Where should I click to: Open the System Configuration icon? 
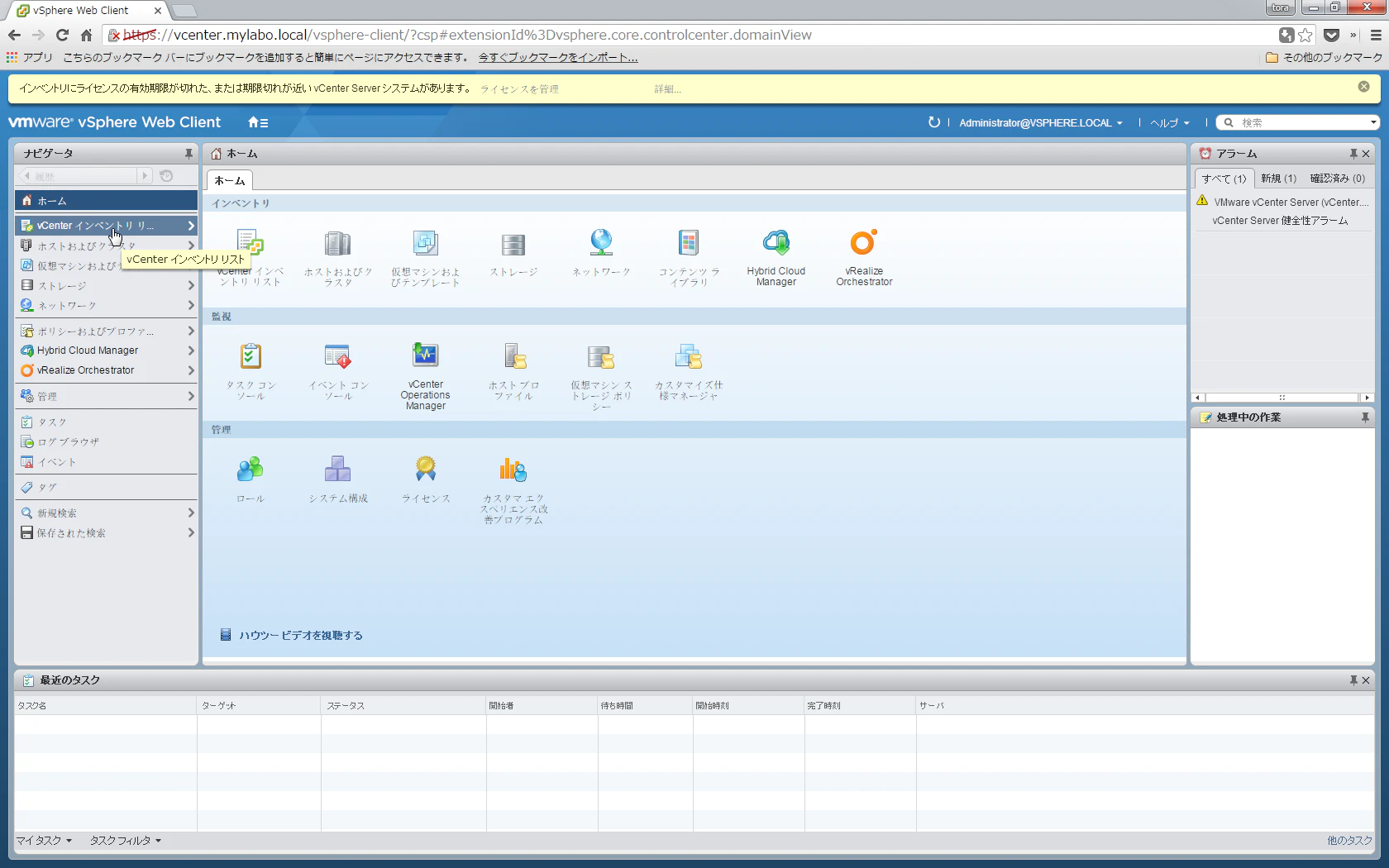point(337,470)
